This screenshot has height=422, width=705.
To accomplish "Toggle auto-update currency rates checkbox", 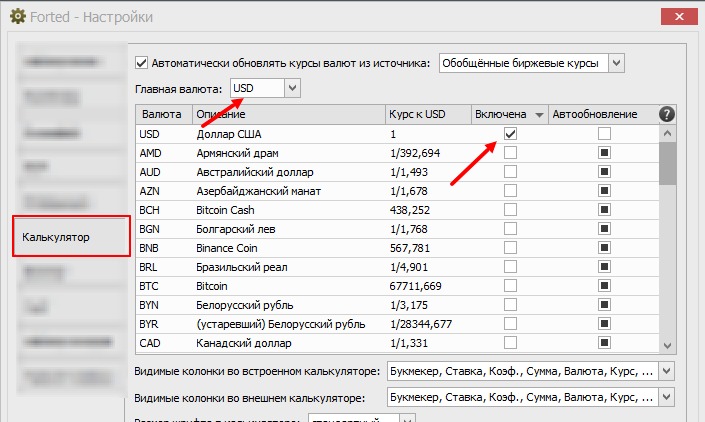I will pyautogui.click(x=141, y=63).
